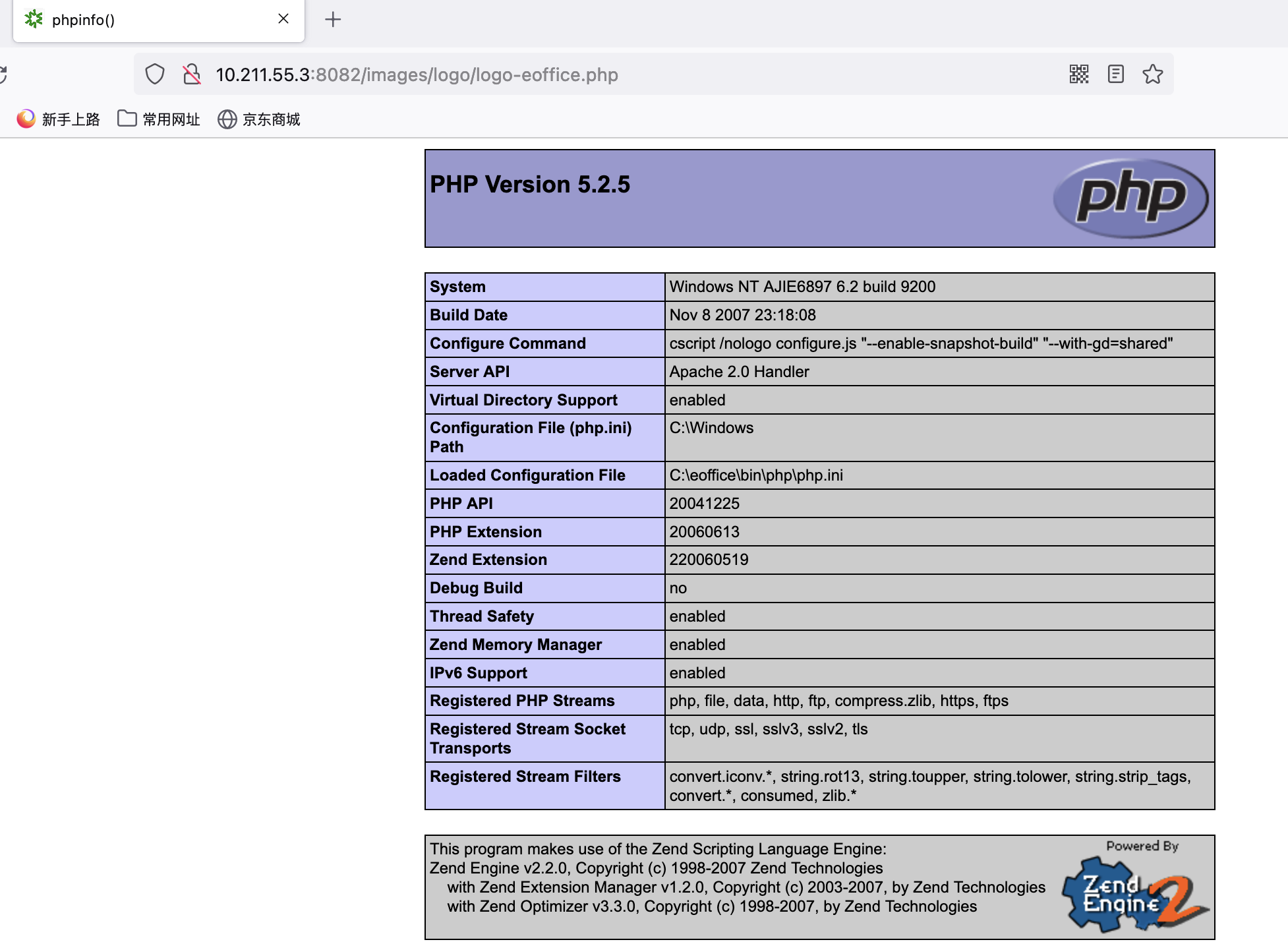Bookmark this page with the star icon
The image size is (1288, 944).
[x=1152, y=74]
